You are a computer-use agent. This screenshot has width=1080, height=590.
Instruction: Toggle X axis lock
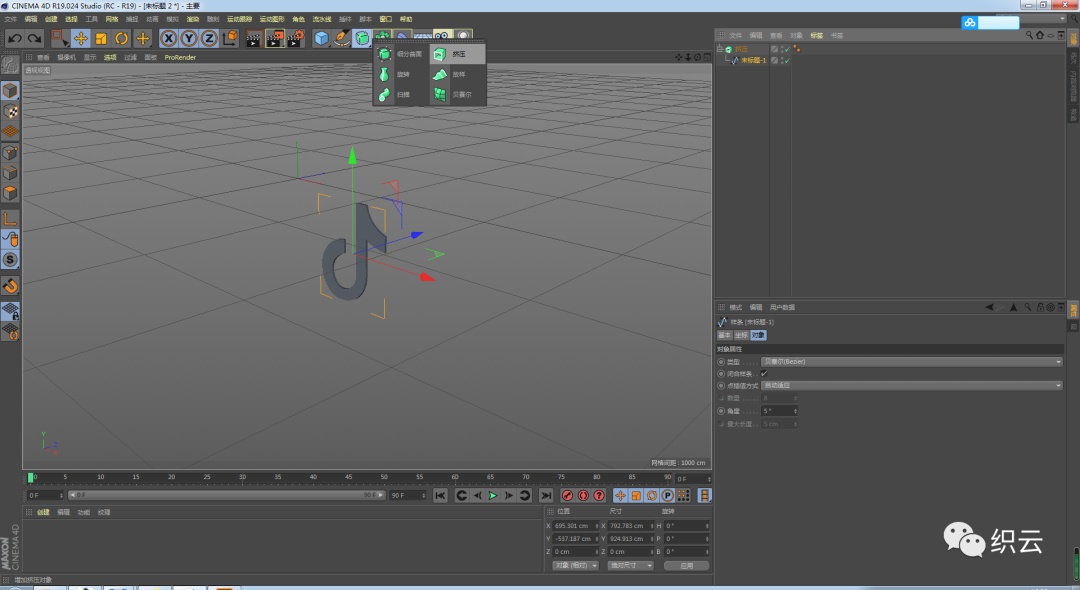click(x=168, y=39)
